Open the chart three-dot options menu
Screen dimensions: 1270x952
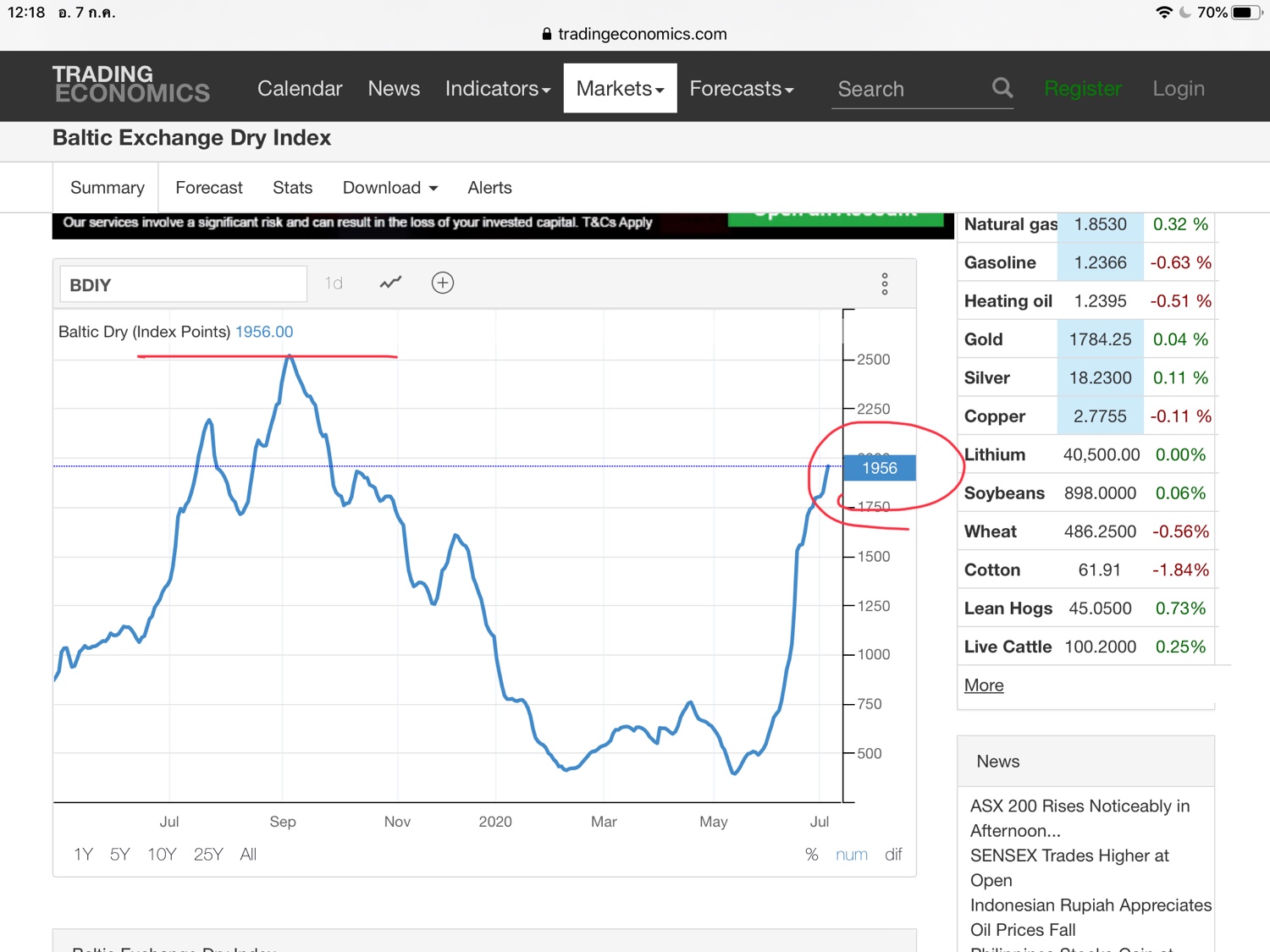point(884,283)
